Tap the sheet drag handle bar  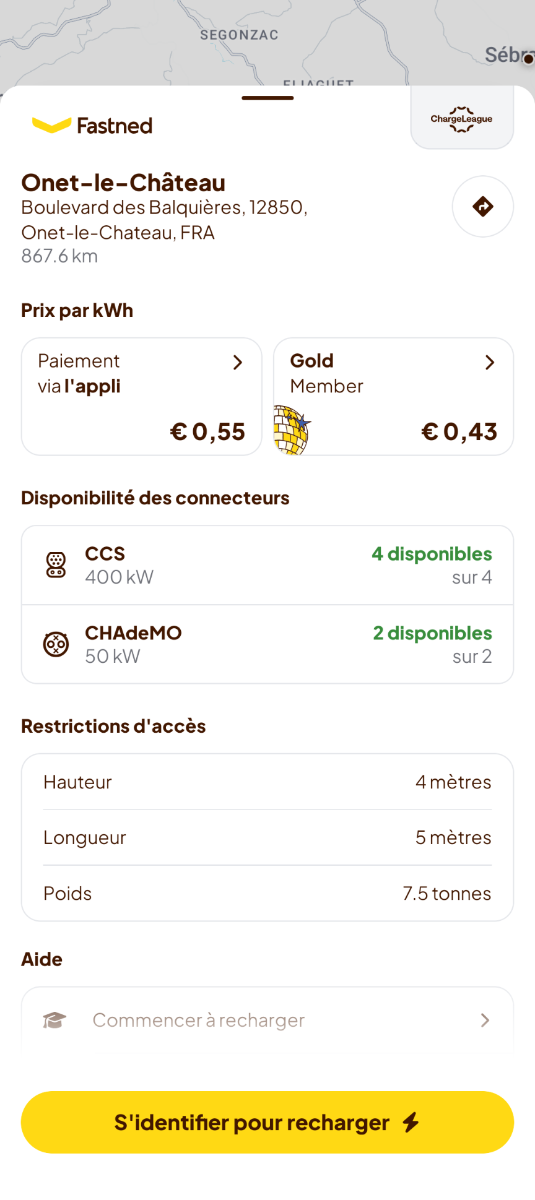coord(267,98)
